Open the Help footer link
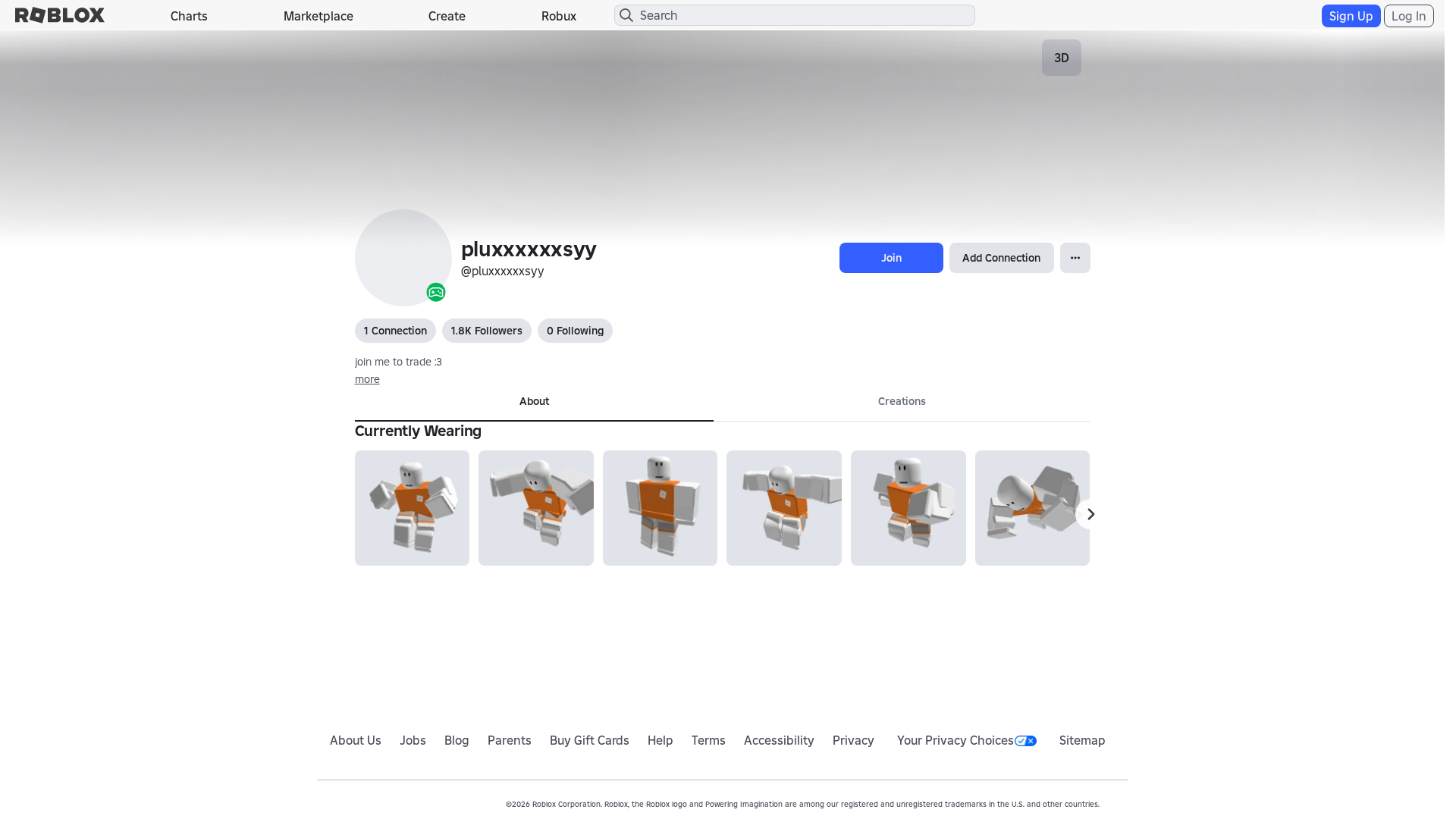The width and height of the screenshot is (1456, 819). (x=661, y=740)
